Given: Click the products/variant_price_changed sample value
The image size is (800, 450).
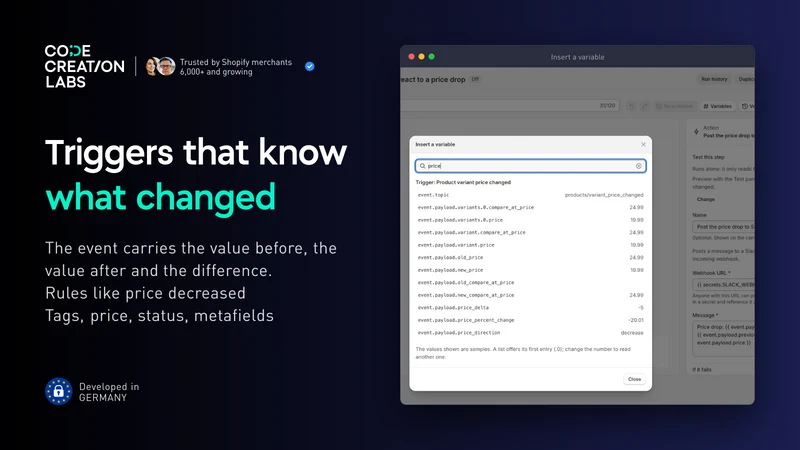Looking at the screenshot, I should coord(604,195).
